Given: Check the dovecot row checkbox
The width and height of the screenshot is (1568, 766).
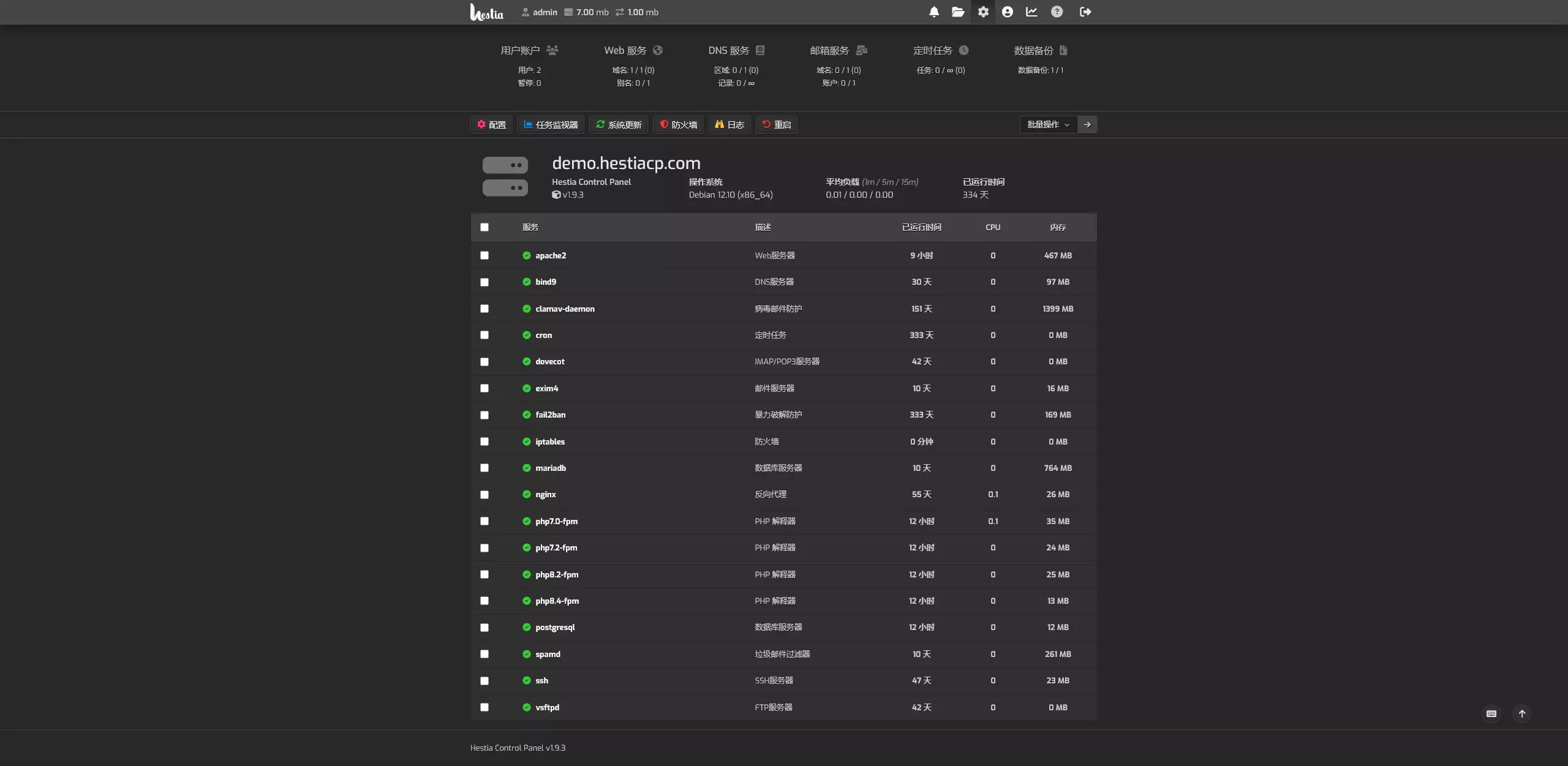Looking at the screenshot, I should point(484,362).
